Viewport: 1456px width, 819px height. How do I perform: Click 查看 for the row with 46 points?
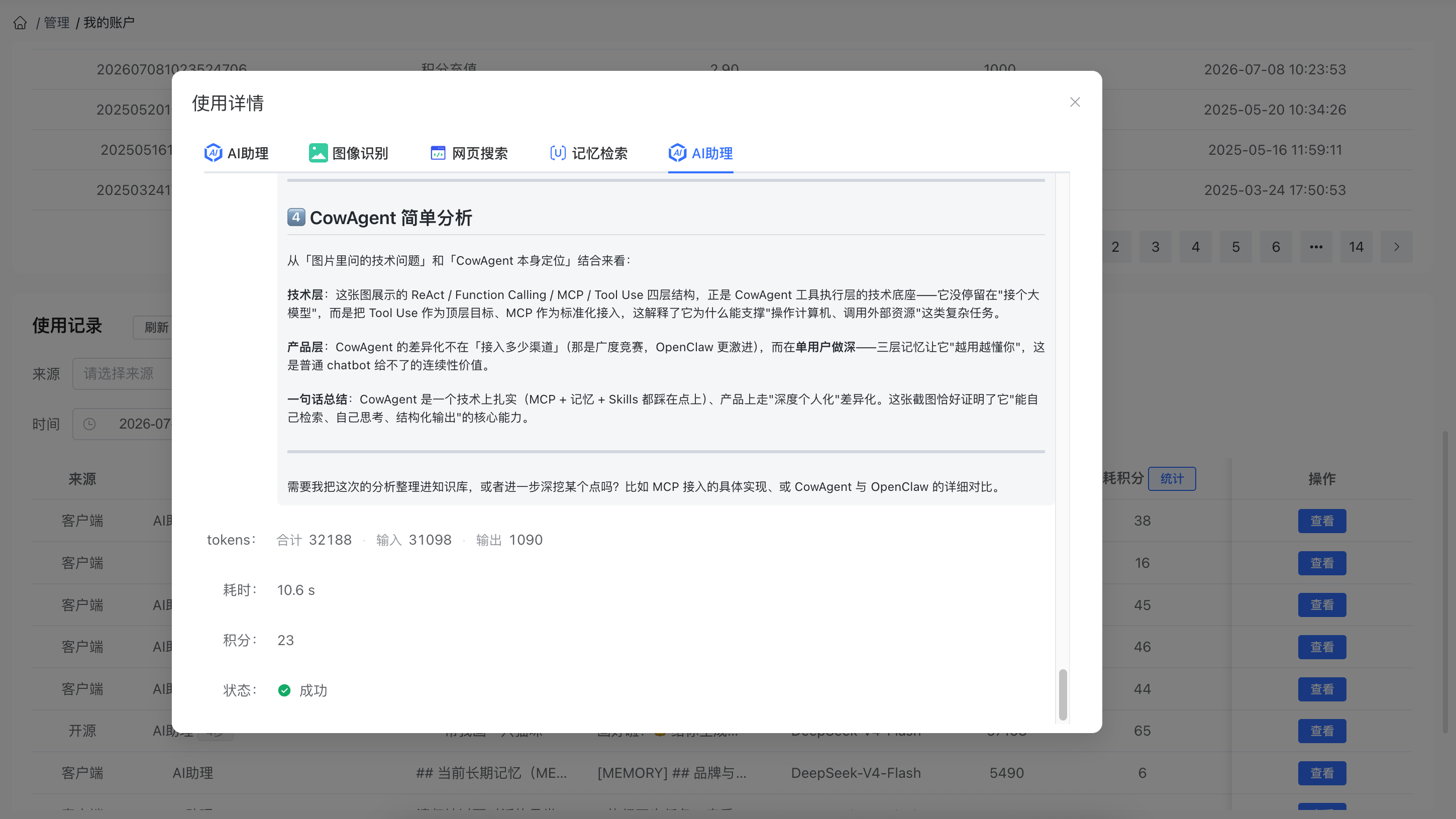point(1321,647)
